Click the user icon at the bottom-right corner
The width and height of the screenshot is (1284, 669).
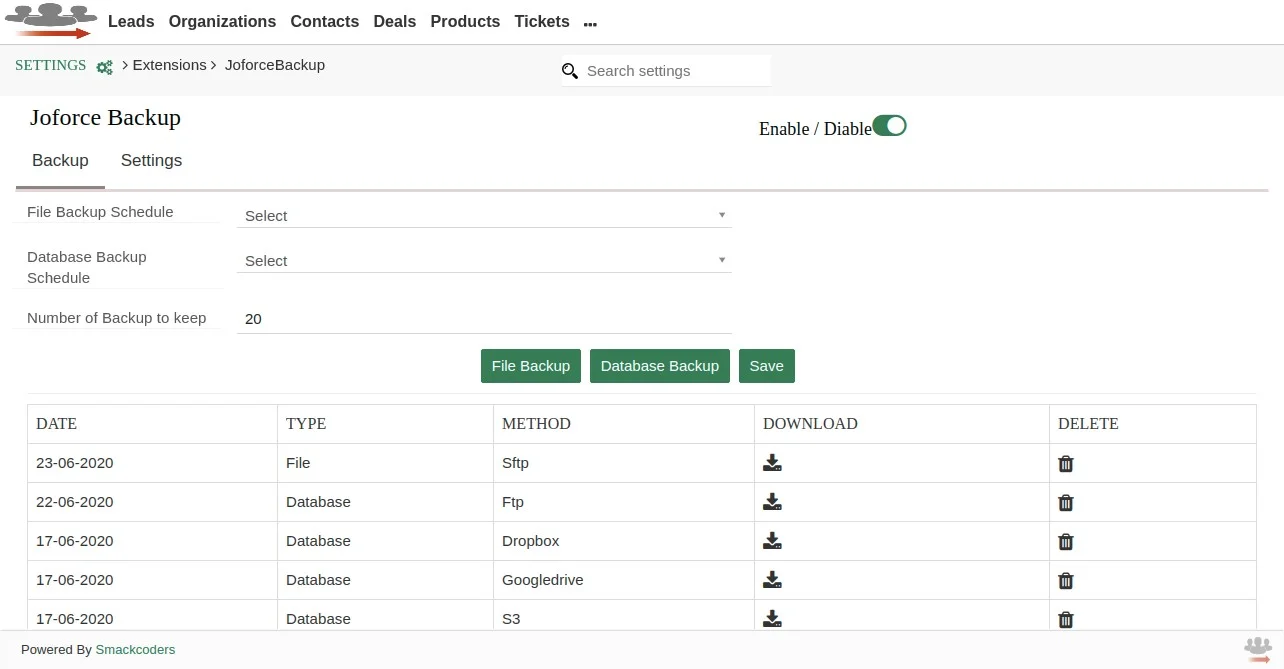pos(1257,649)
